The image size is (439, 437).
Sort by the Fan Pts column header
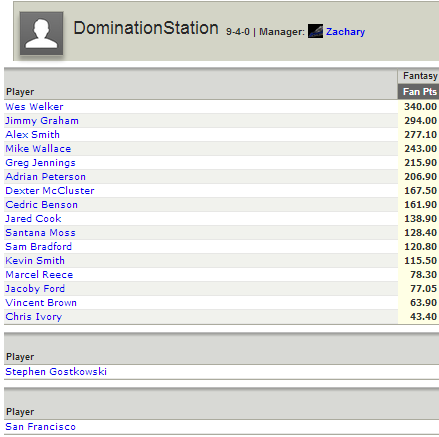click(x=419, y=92)
